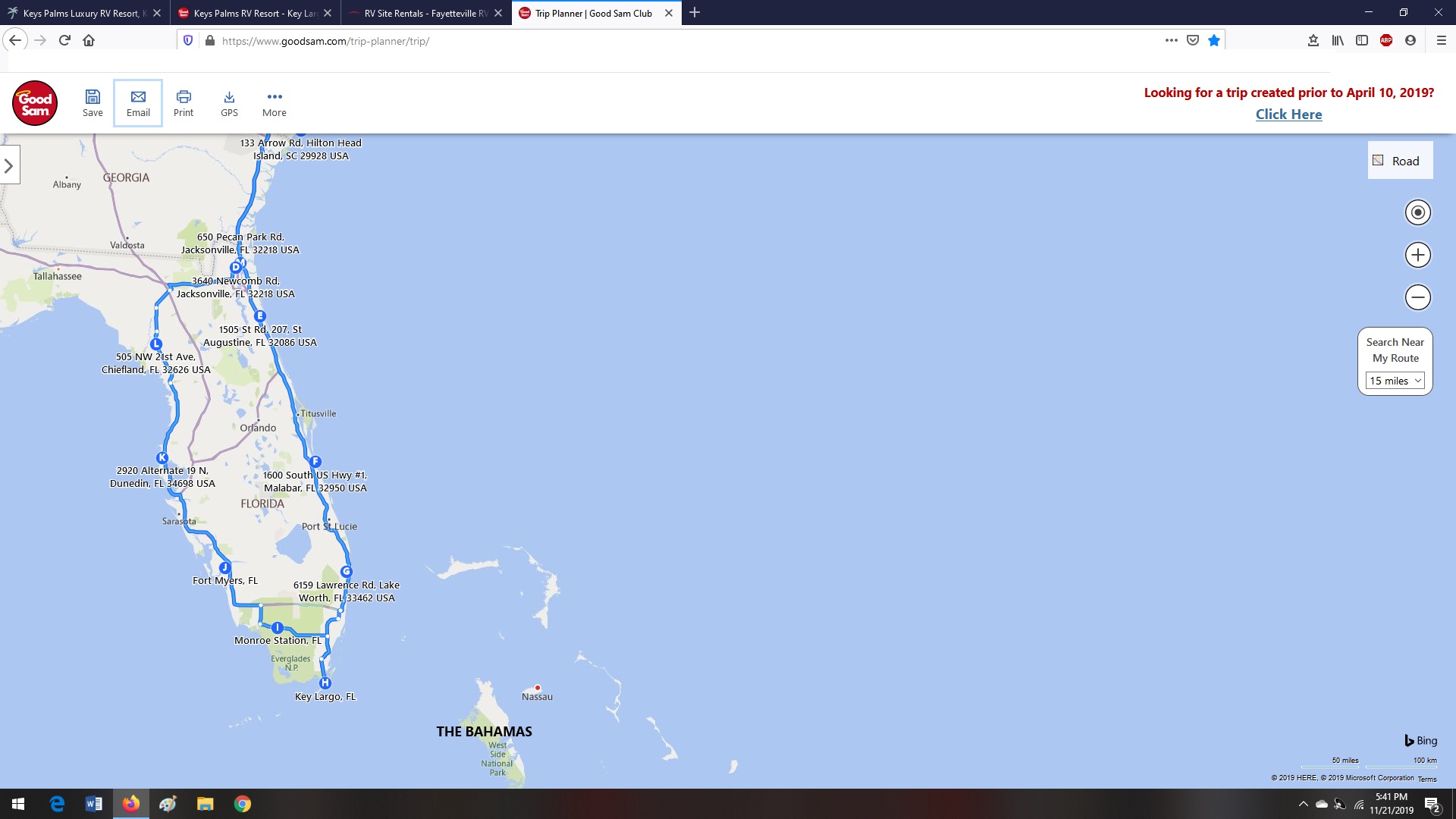Viewport: 1456px width, 819px height.
Task: Select waypoint I at Monroe Station
Action: [x=278, y=628]
